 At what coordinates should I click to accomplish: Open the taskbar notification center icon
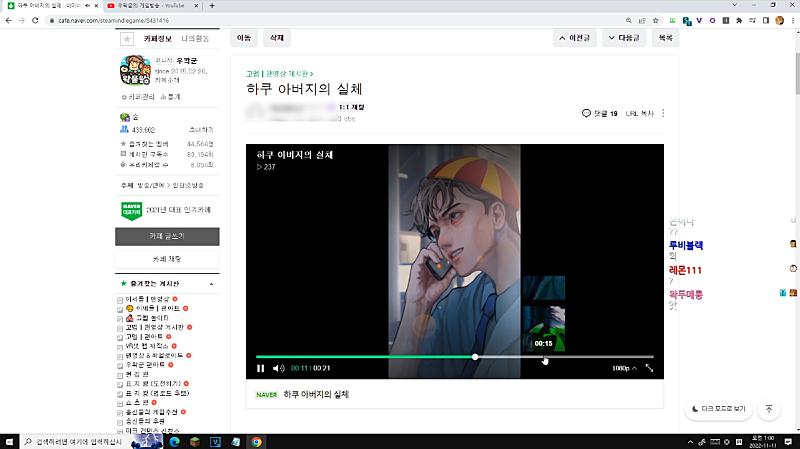point(788,442)
